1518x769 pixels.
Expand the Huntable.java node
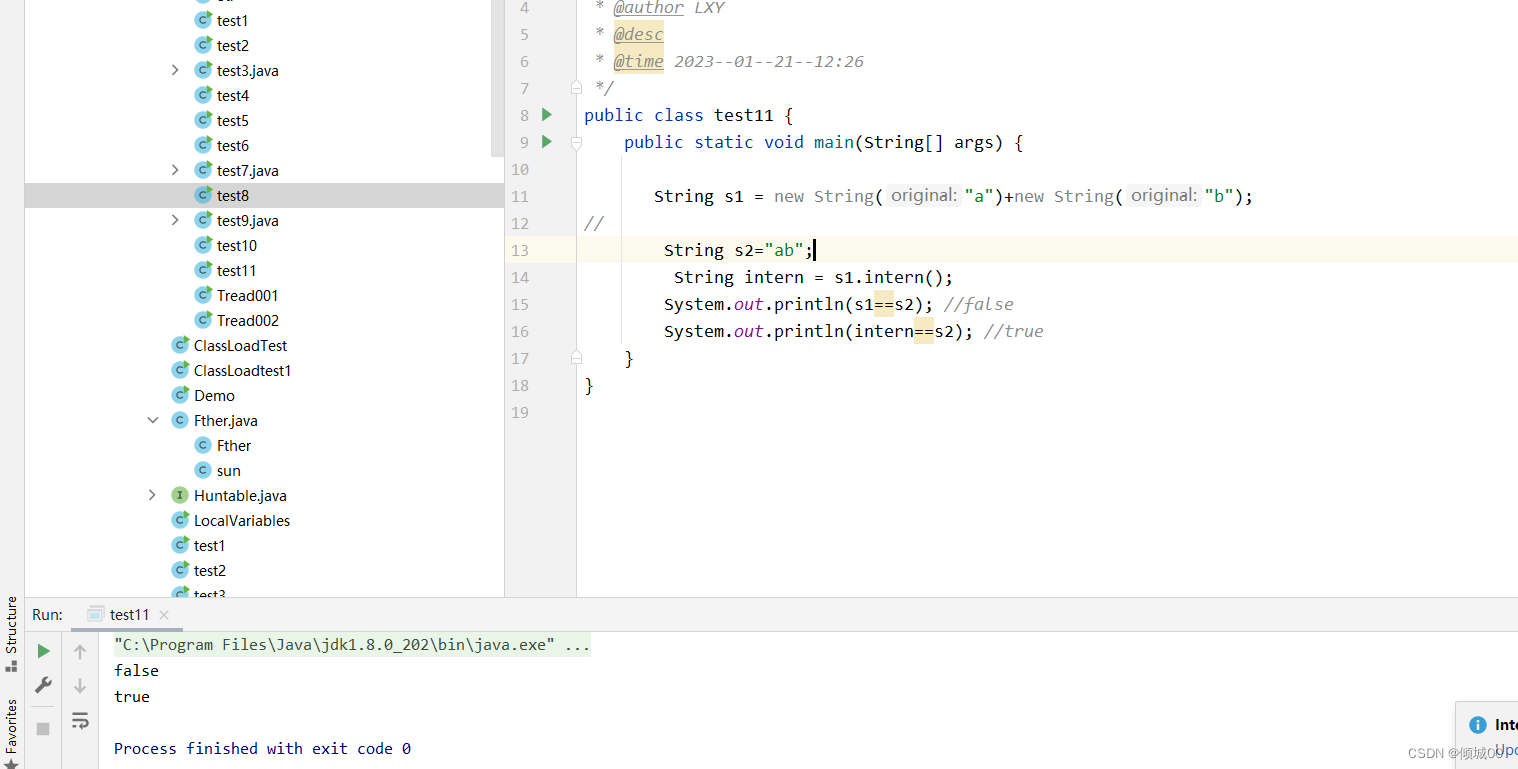tap(152, 495)
